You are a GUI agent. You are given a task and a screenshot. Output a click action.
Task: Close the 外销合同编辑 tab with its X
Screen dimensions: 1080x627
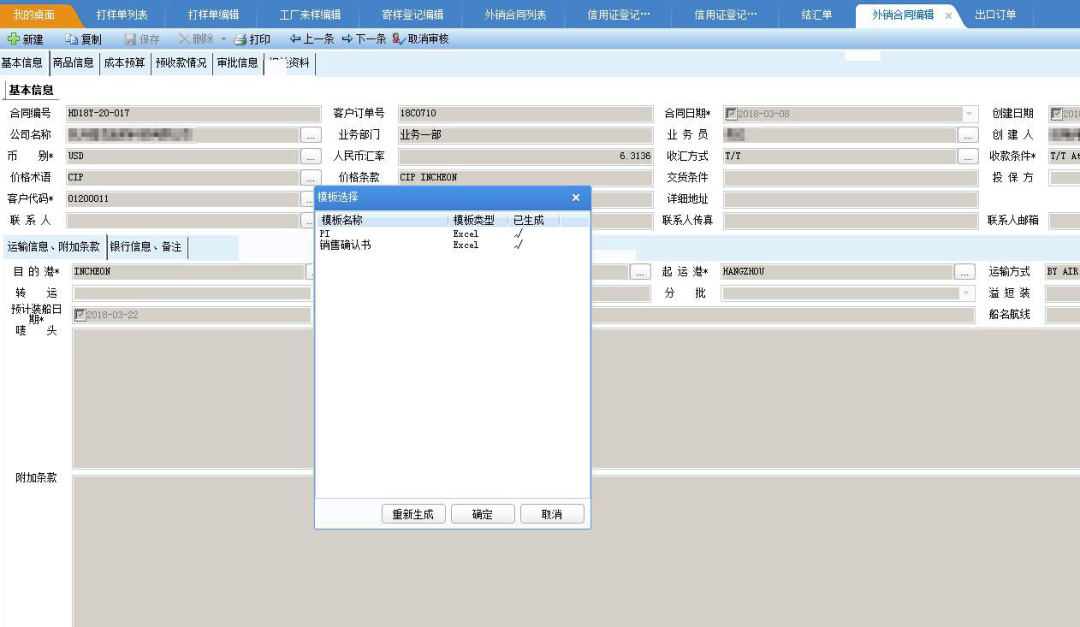948,16
